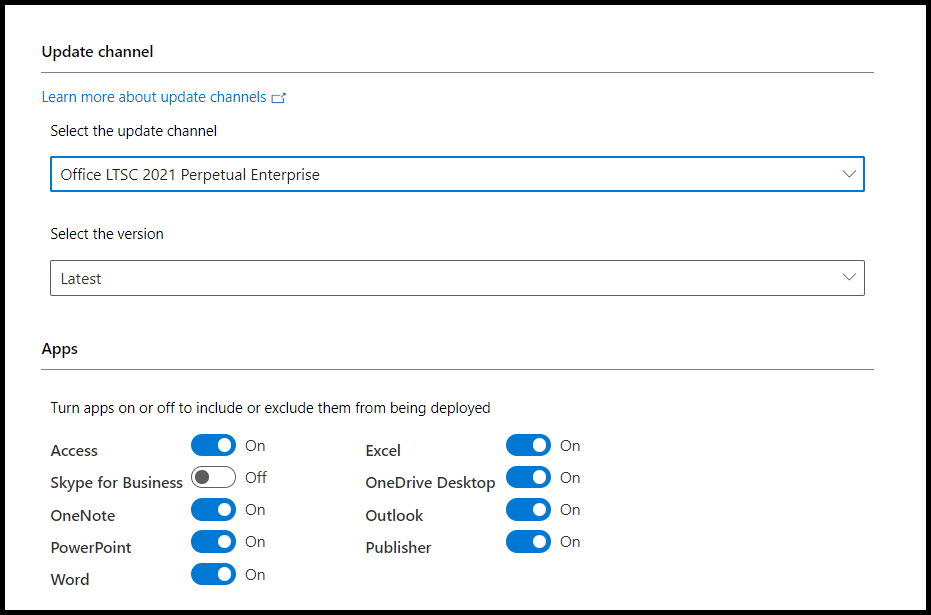Disable the OneDrive Desktop toggle
931x615 pixels.
pyautogui.click(x=528, y=477)
